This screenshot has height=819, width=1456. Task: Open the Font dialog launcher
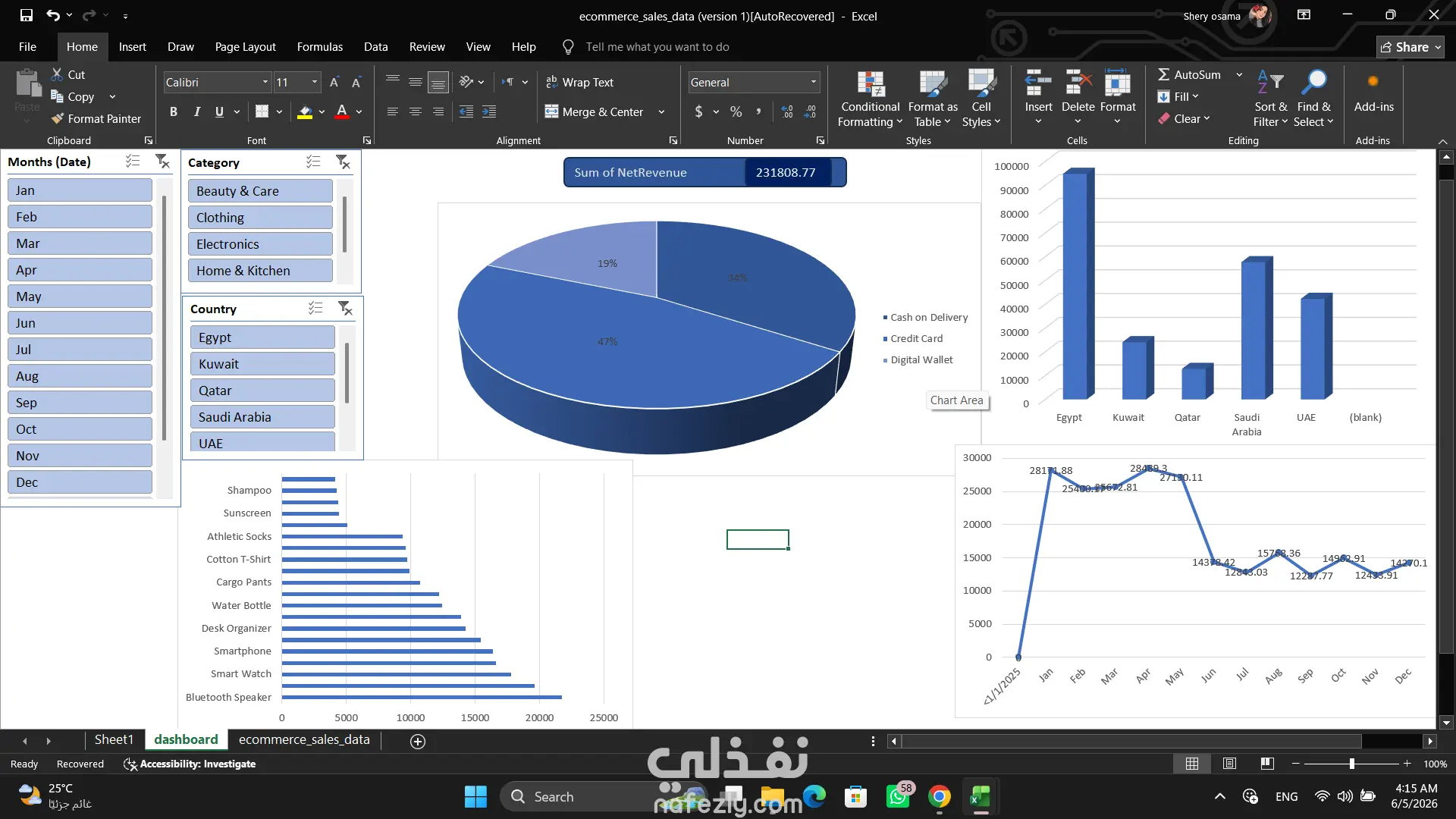(x=367, y=140)
